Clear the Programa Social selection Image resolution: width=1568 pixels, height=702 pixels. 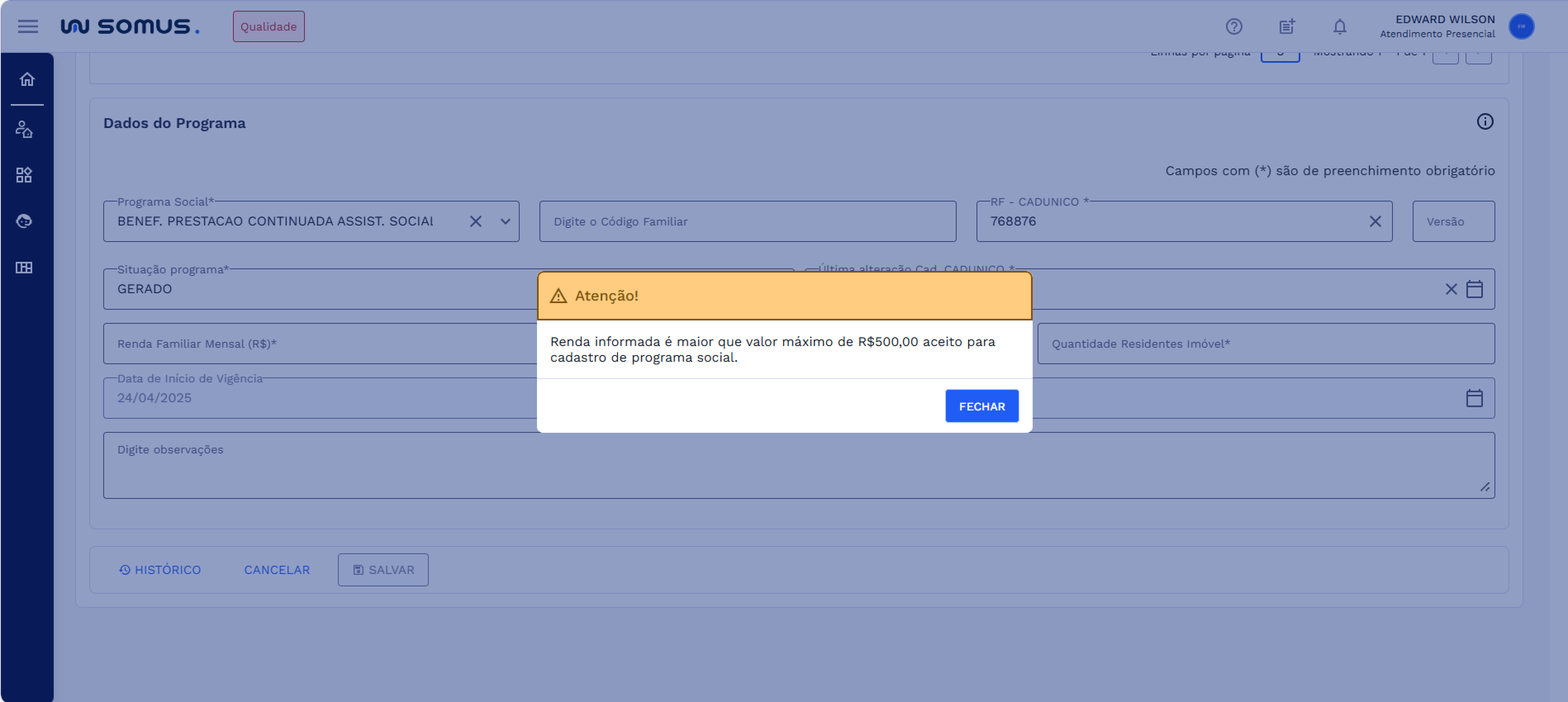click(475, 221)
